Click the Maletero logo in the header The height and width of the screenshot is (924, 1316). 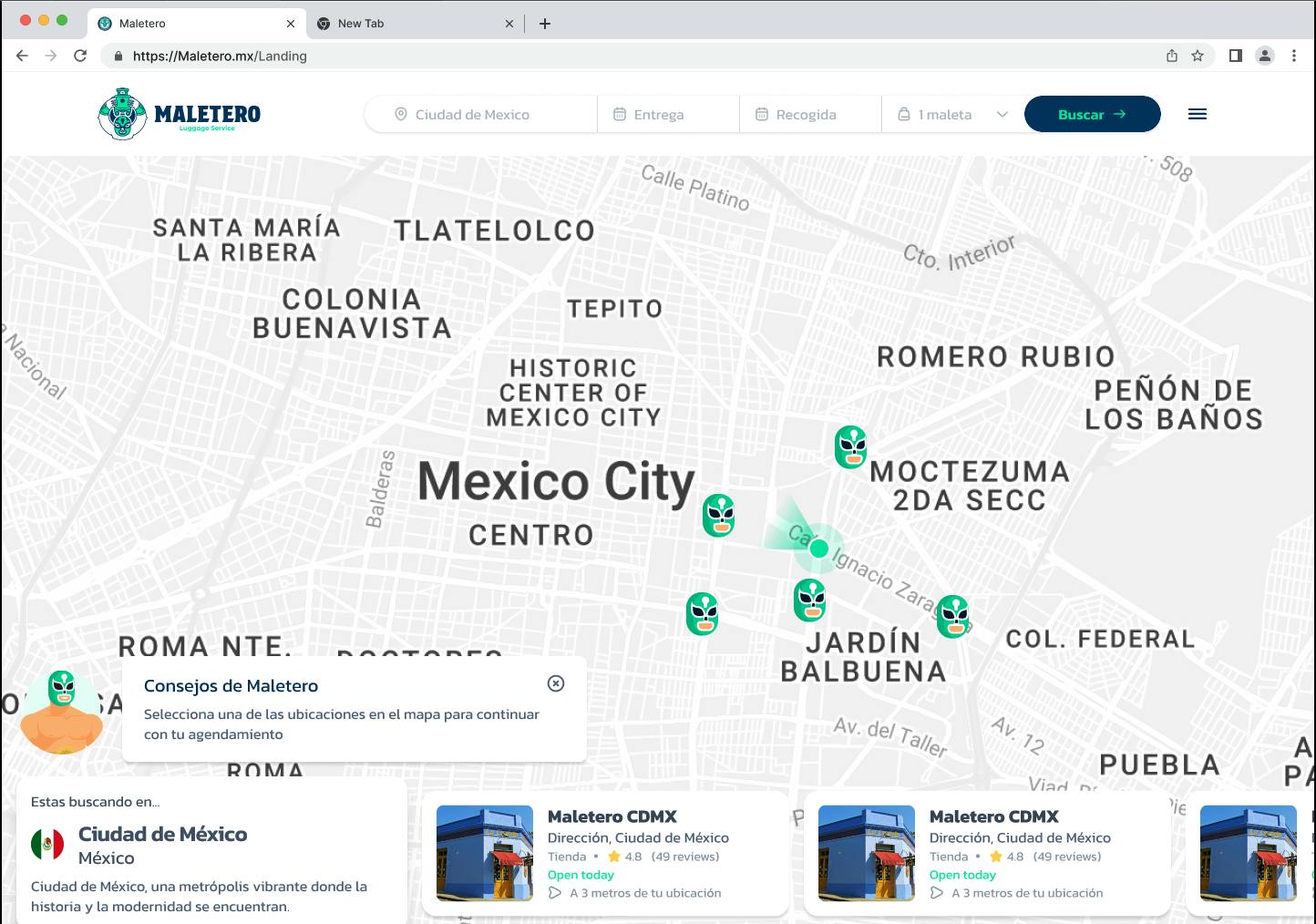click(180, 114)
